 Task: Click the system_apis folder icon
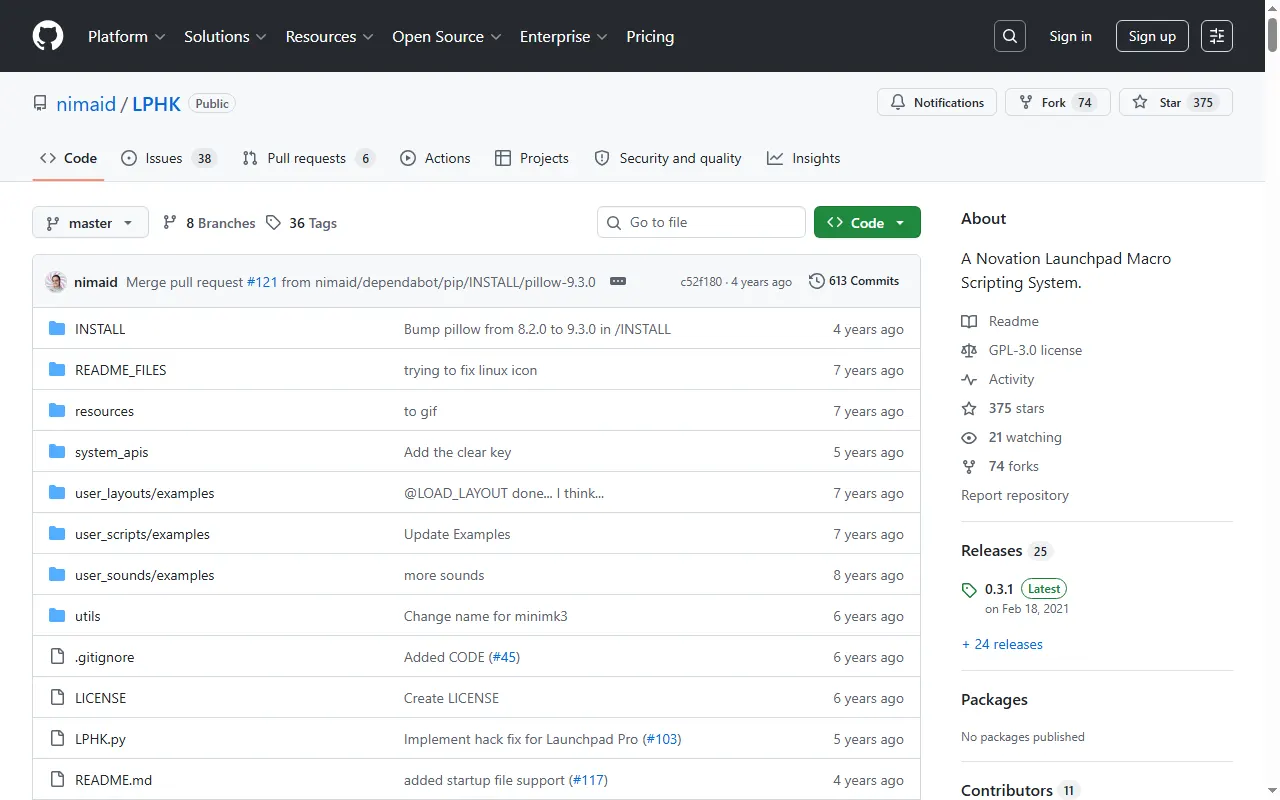[x=57, y=452]
